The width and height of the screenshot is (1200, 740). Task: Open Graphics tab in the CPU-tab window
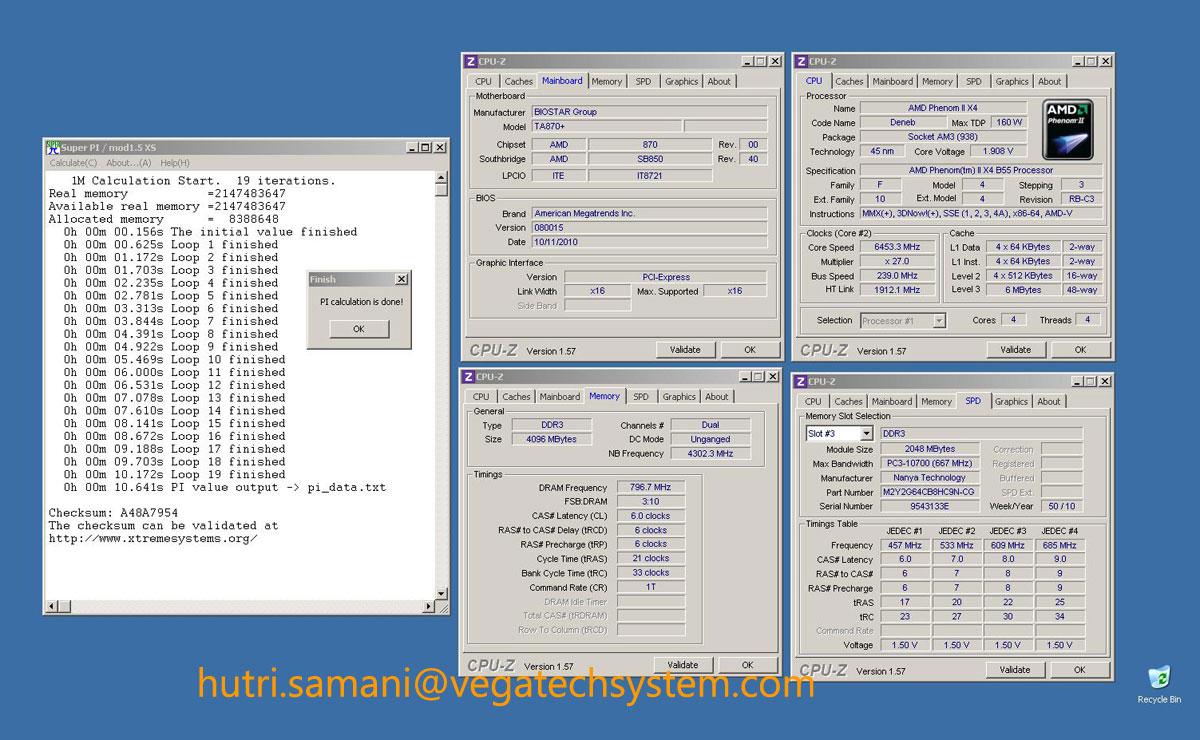point(1012,82)
